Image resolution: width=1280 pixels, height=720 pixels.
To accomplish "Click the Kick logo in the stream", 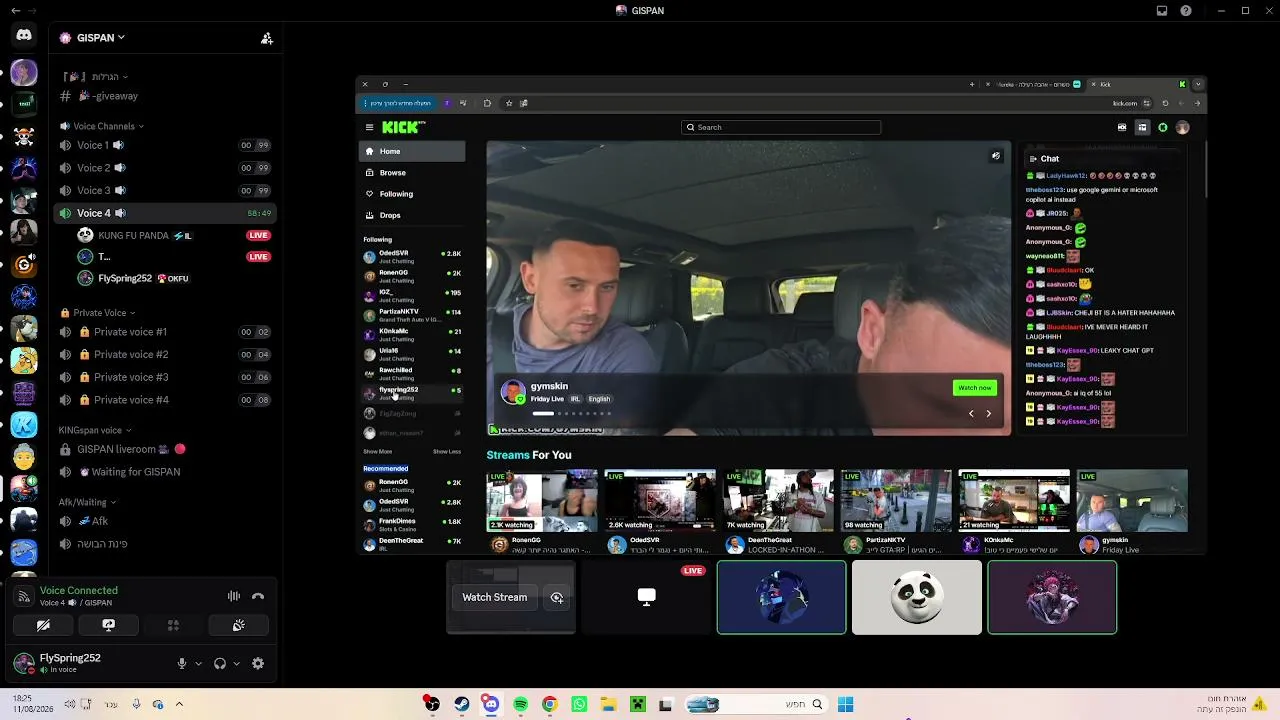I will (x=403, y=127).
